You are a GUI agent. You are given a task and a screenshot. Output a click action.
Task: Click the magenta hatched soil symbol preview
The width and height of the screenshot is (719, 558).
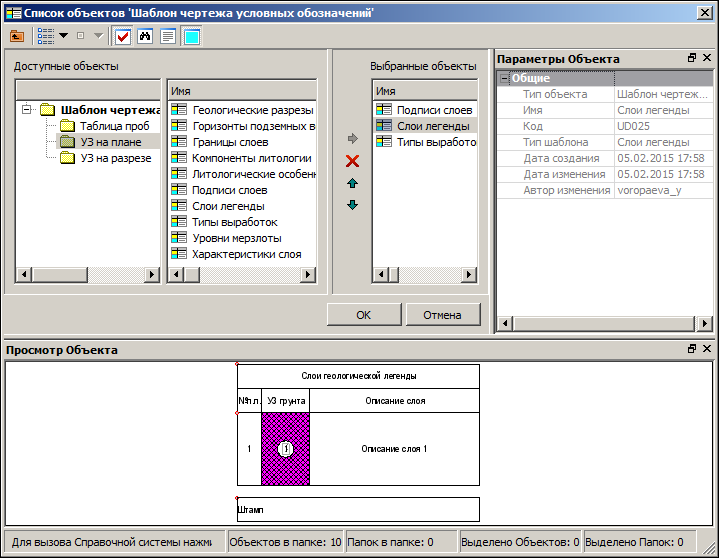click(x=286, y=449)
